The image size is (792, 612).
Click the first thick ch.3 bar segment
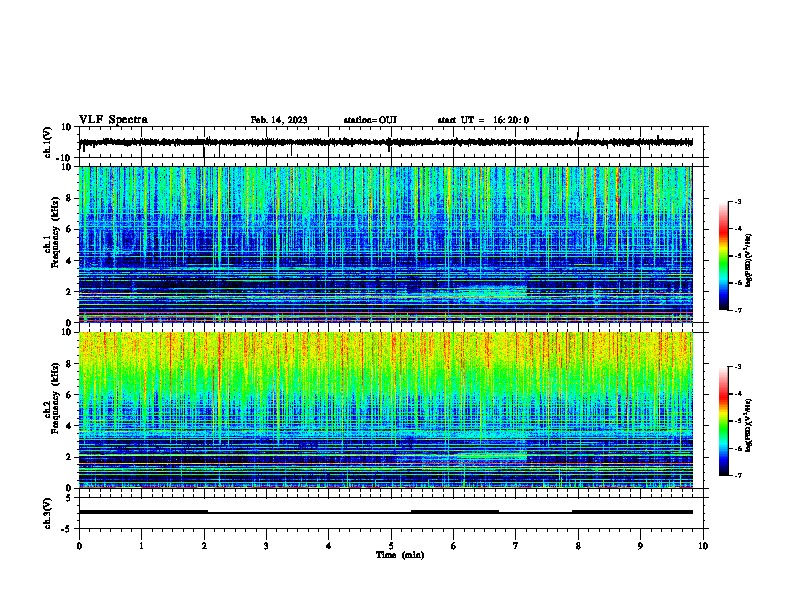click(x=143, y=512)
